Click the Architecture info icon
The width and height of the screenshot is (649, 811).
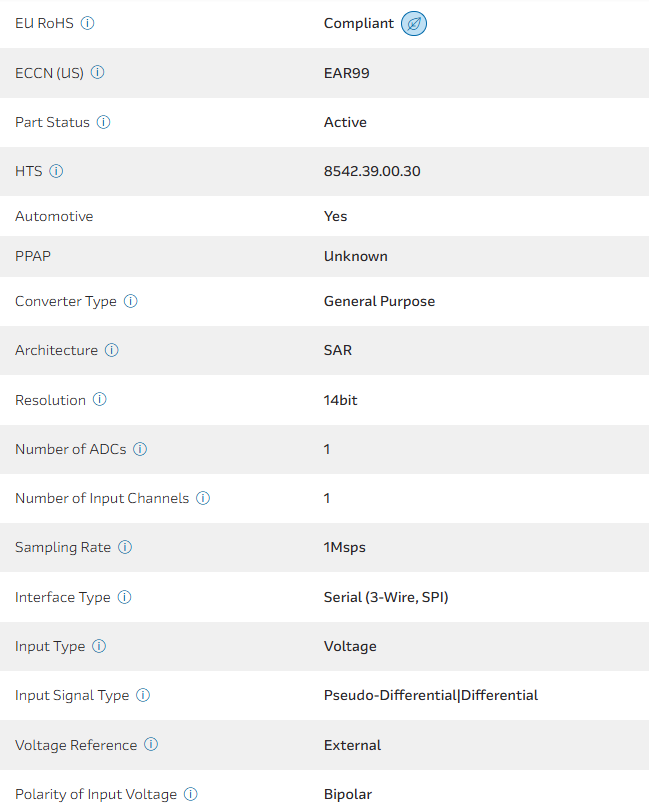pos(112,350)
